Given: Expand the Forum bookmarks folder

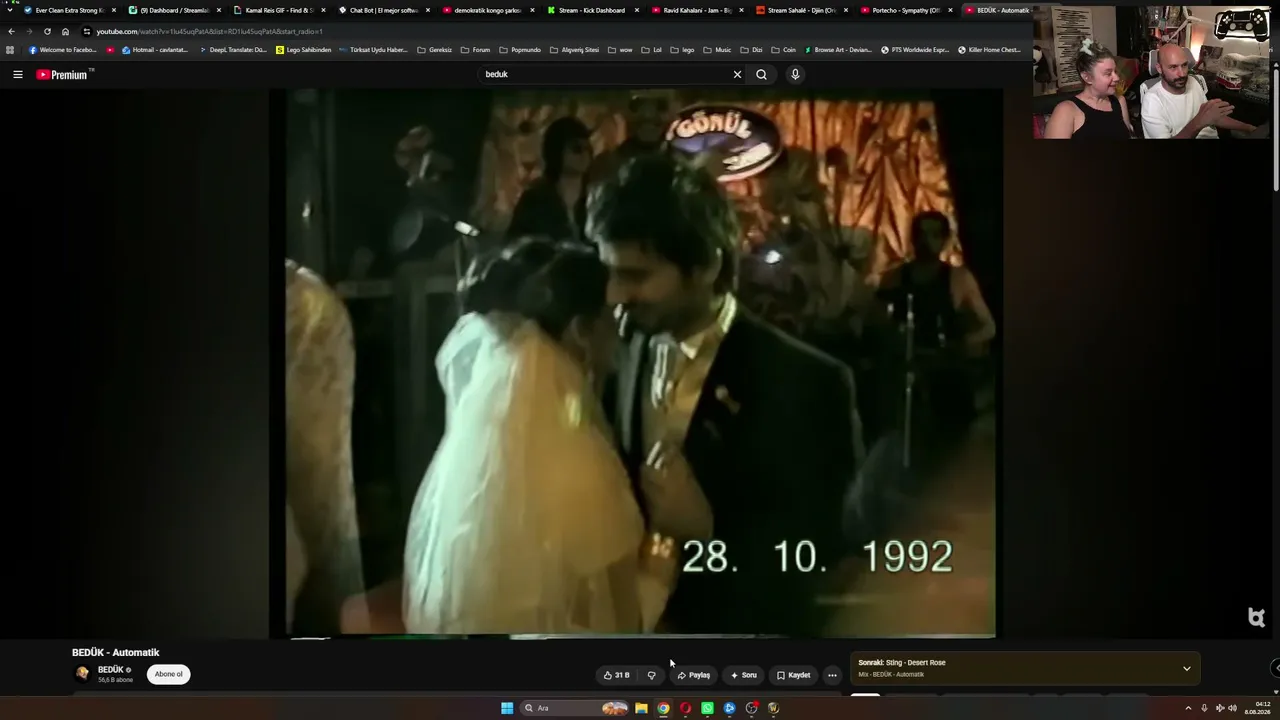Looking at the screenshot, I should (476, 50).
